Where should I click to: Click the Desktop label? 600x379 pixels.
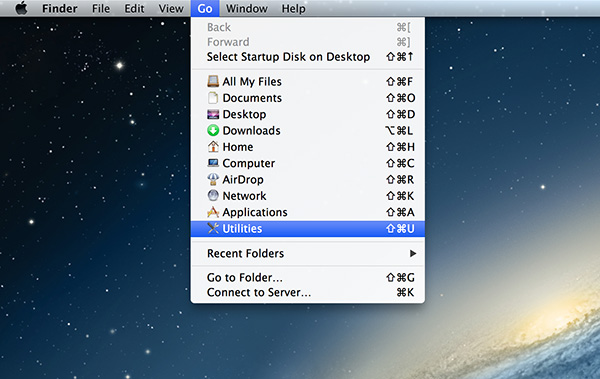coord(244,114)
